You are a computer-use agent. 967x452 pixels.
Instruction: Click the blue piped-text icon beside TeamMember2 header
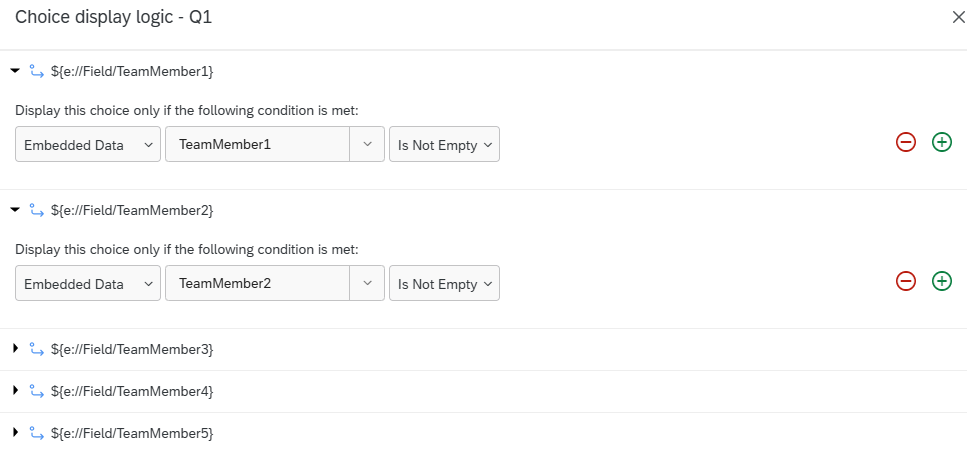click(x=36, y=210)
